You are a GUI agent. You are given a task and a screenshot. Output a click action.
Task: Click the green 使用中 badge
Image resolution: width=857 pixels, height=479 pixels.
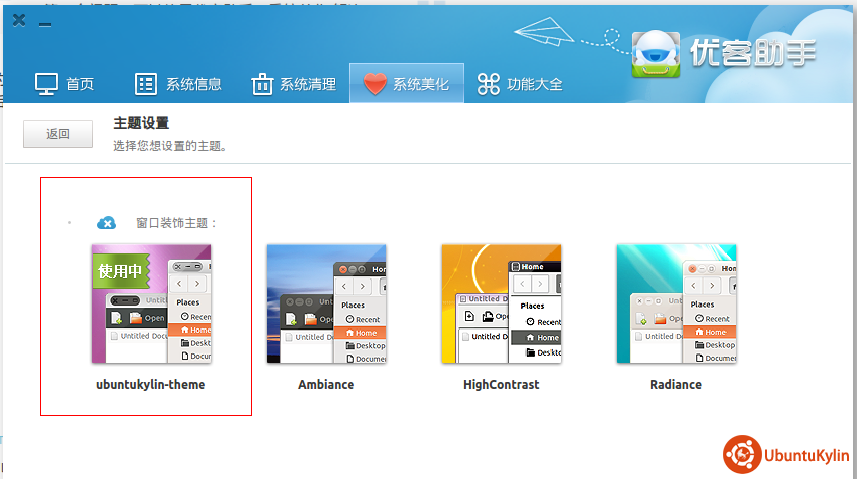119,270
